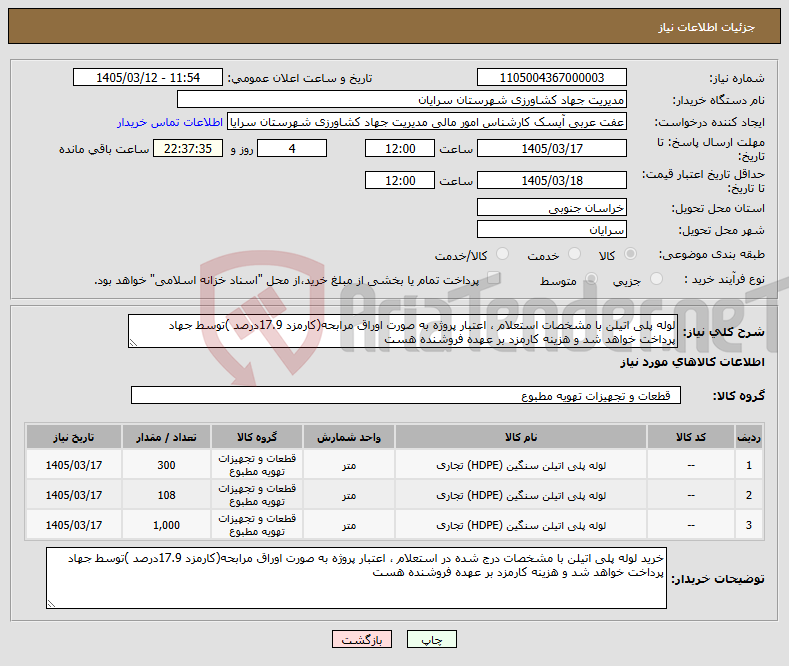Click the تاریخ نیاز column header
789x666 pixels.
click(x=74, y=437)
